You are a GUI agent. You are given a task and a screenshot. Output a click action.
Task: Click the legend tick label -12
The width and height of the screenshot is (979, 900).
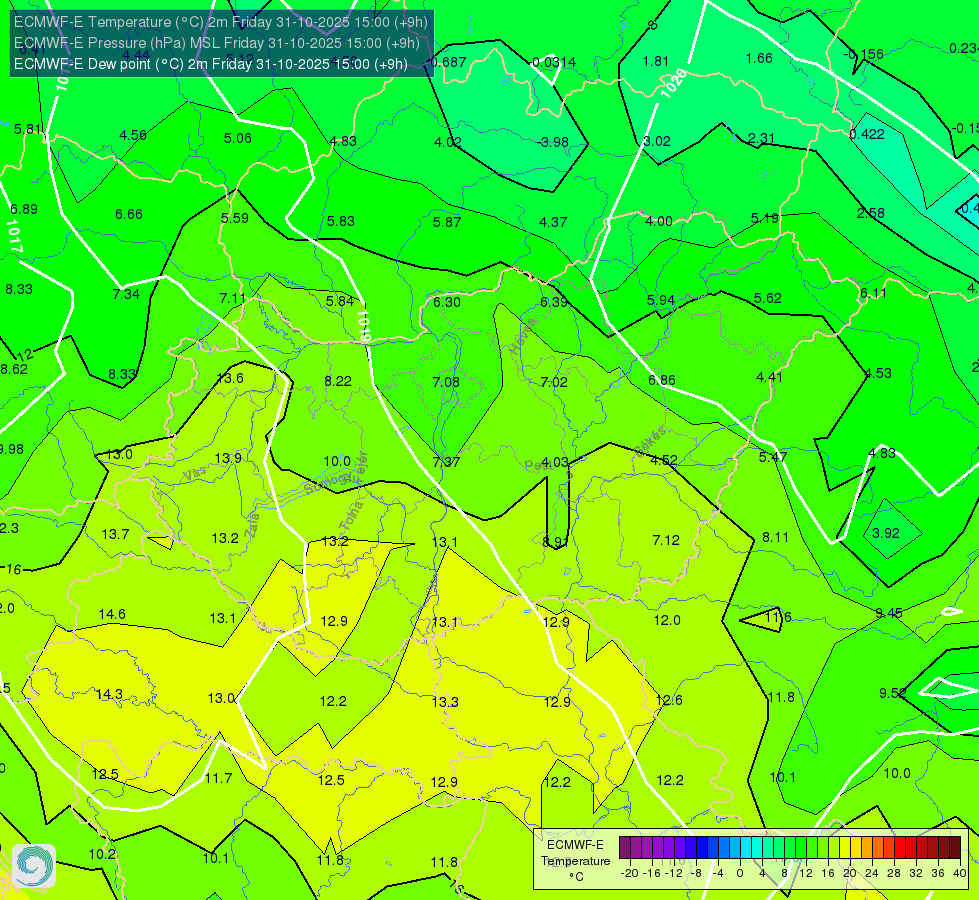673,873
